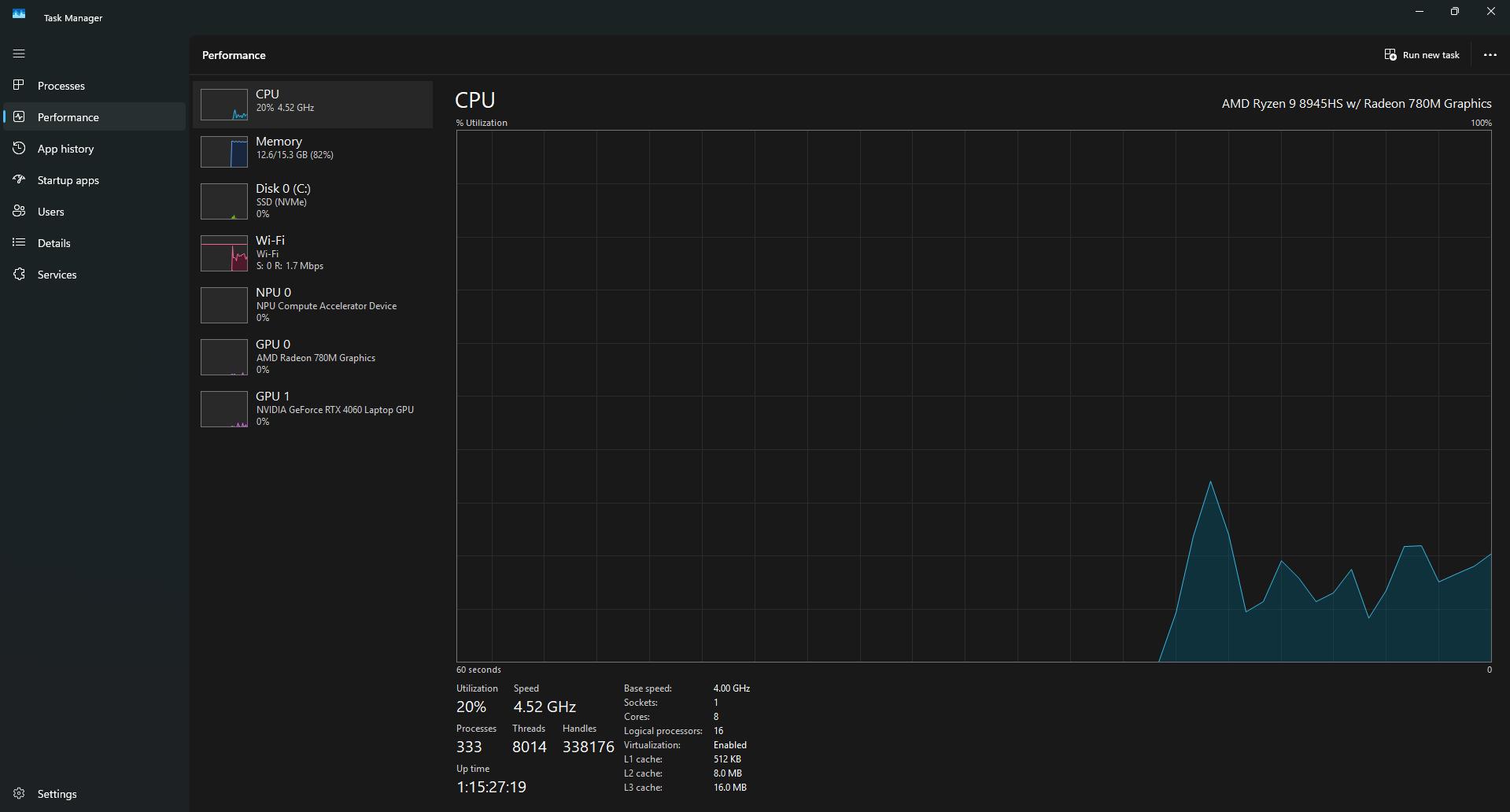Image resolution: width=1510 pixels, height=812 pixels.
Task: Click the Performance page heading
Action: (x=234, y=55)
